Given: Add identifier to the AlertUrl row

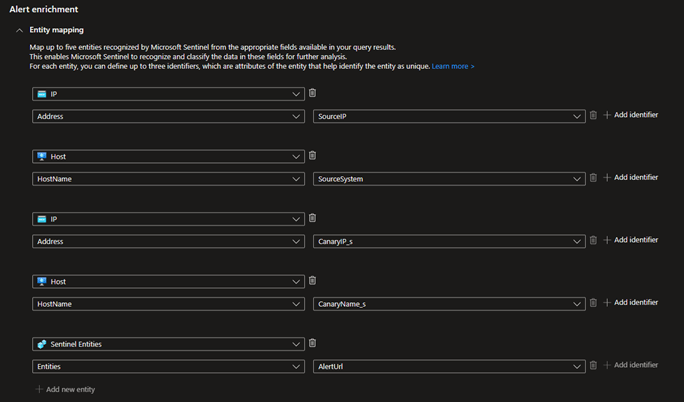Looking at the screenshot, I should 631,365.
